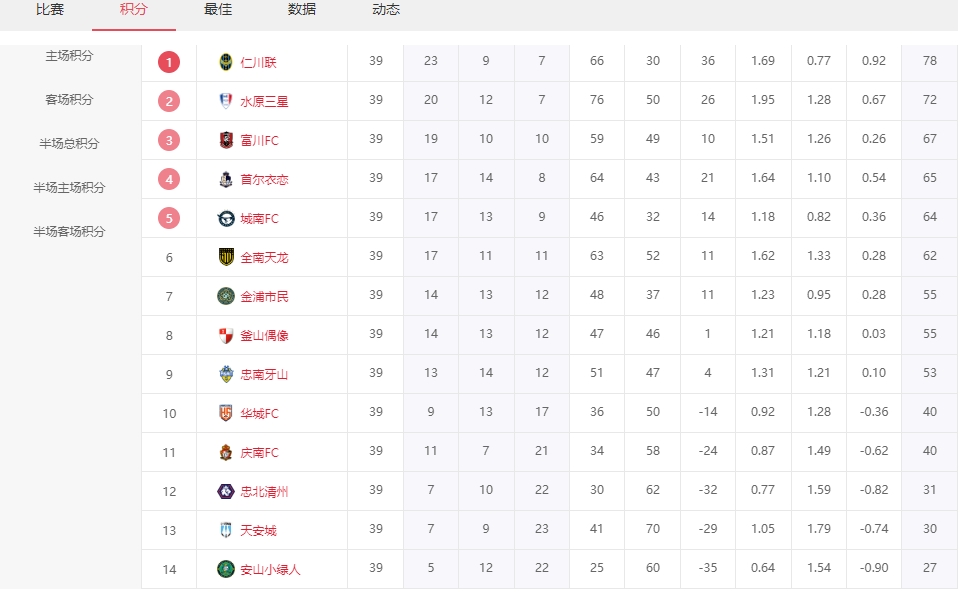Screen dimensions: 963x595
Task: Click the 釜山偶像 team crest icon
Action: 226,335
